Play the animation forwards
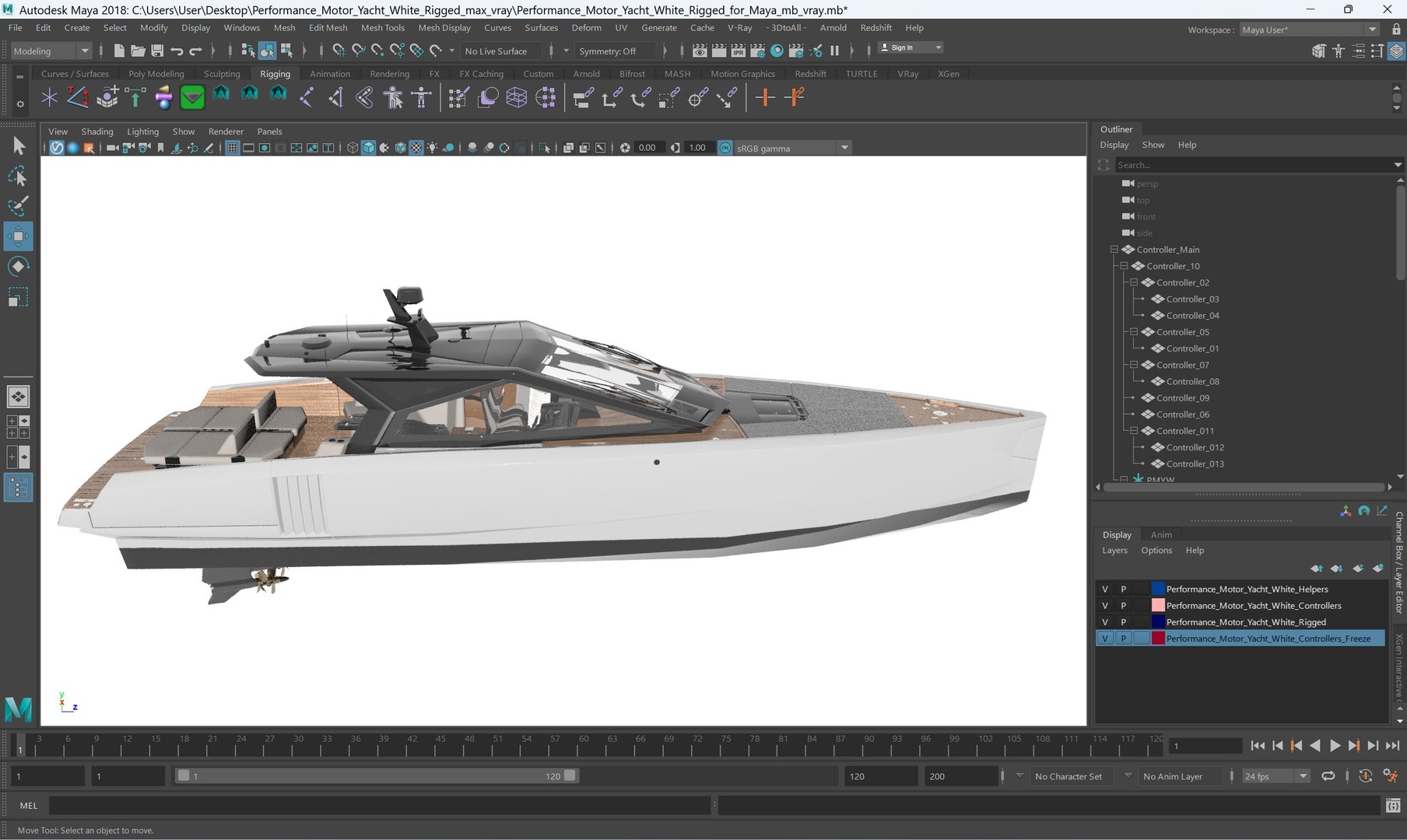Image resolution: width=1407 pixels, height=840 pixels. point(1334,746)
